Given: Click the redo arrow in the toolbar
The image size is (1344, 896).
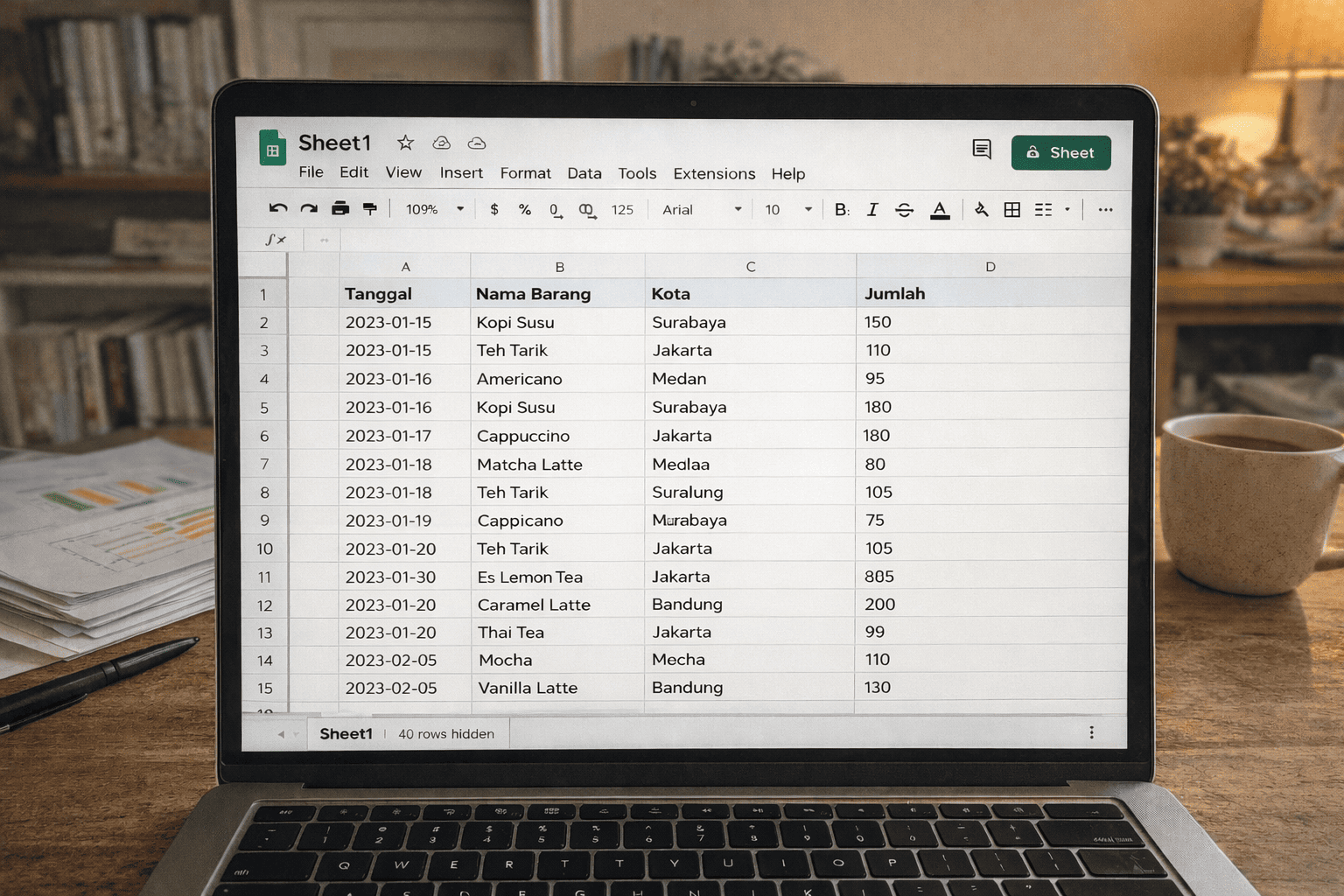Looking at the screenshot, I should point(309,209).
